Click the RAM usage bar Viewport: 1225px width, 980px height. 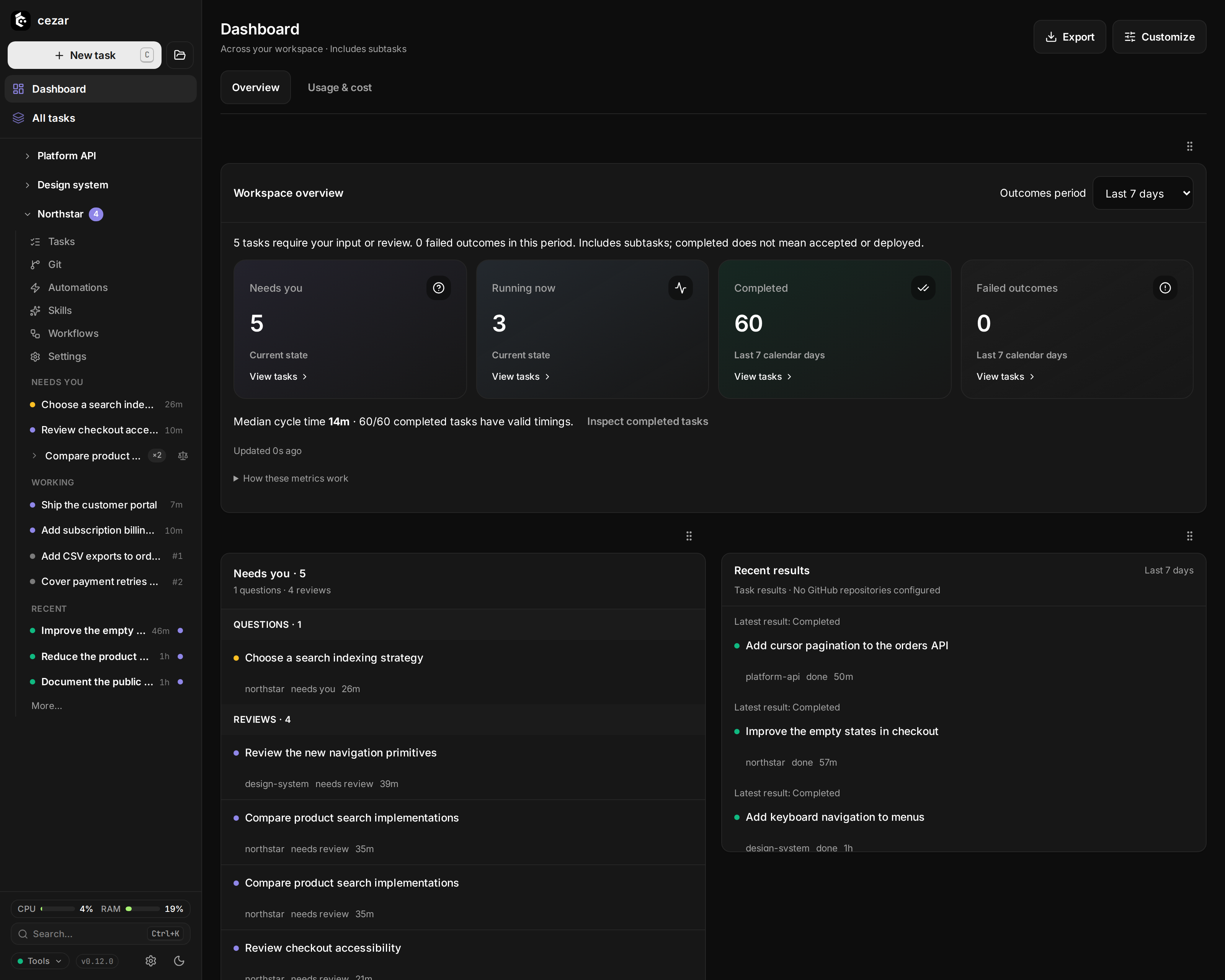tap(143, 908)
